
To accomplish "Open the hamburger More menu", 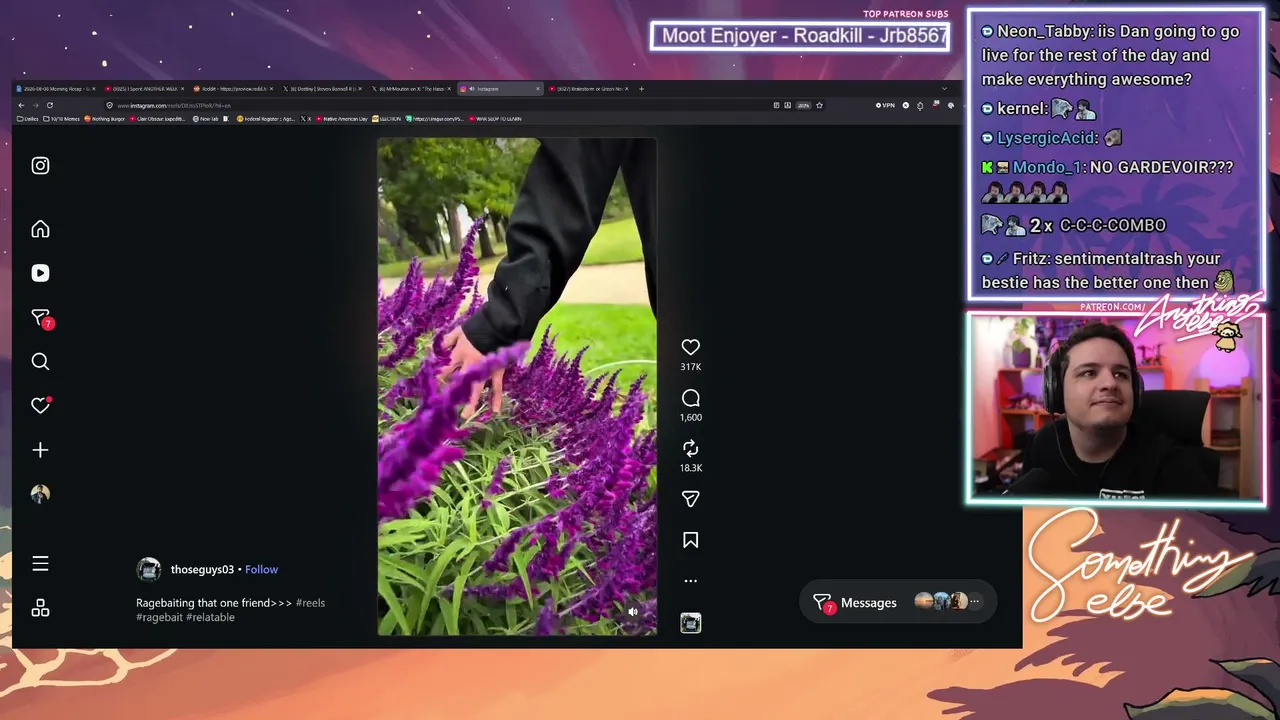I will pyautogui.click(x=40, y=564).
